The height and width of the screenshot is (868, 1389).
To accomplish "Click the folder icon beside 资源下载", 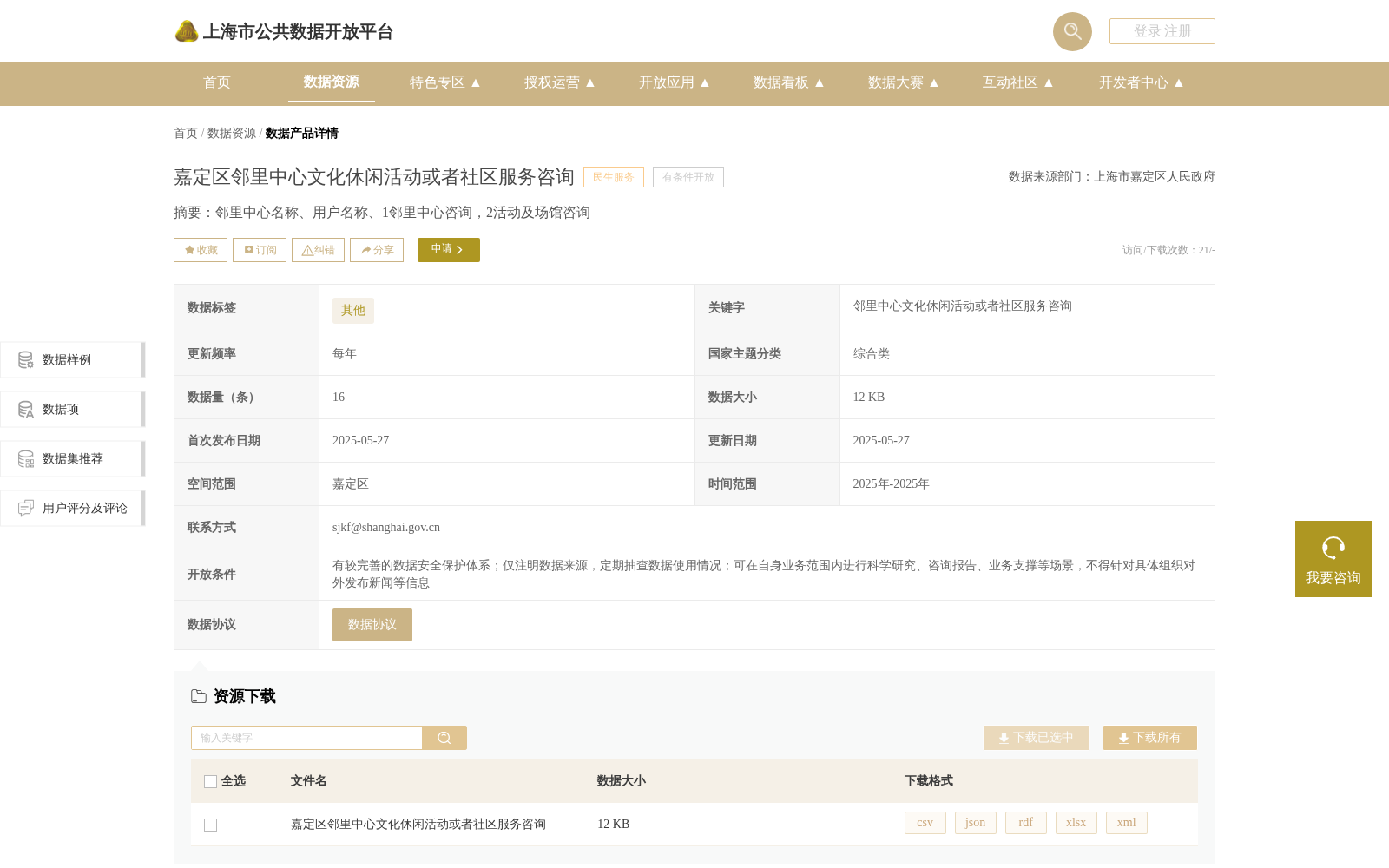I will coord(199,696).
